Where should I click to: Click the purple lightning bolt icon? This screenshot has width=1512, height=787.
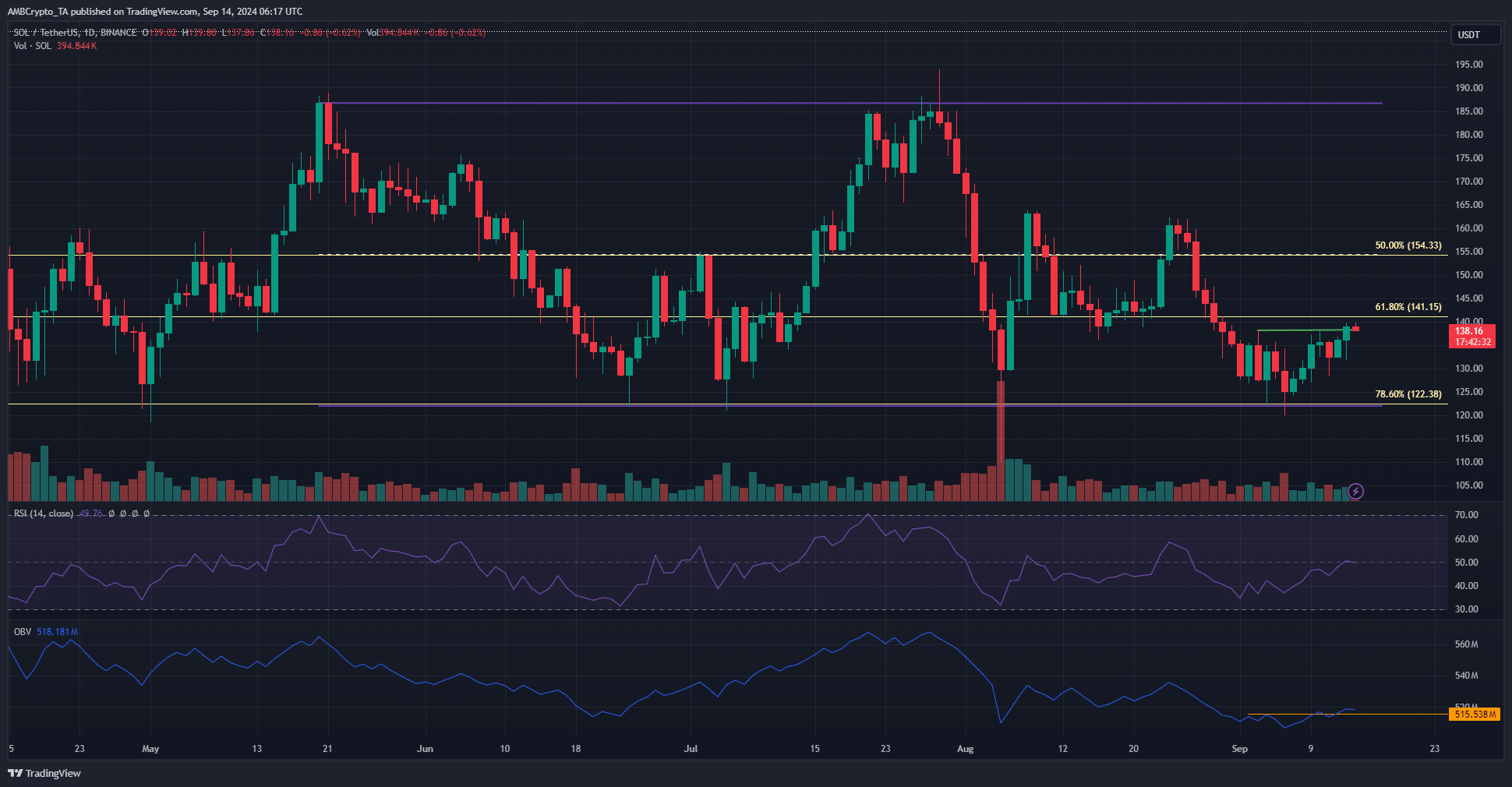[1355, 491]
